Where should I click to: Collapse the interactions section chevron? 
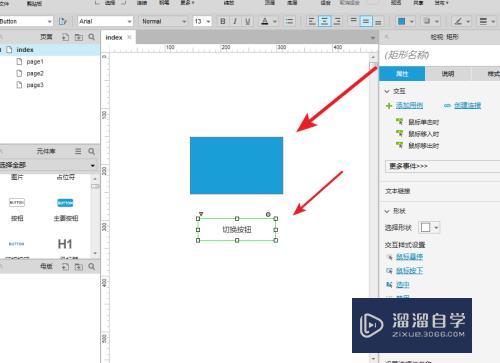tap(387, 91)
